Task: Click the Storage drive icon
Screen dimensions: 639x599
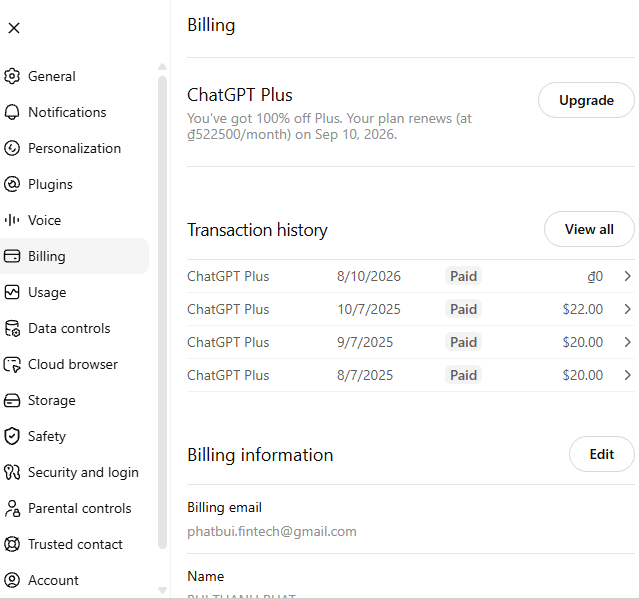Action: [x=12, y=400]
